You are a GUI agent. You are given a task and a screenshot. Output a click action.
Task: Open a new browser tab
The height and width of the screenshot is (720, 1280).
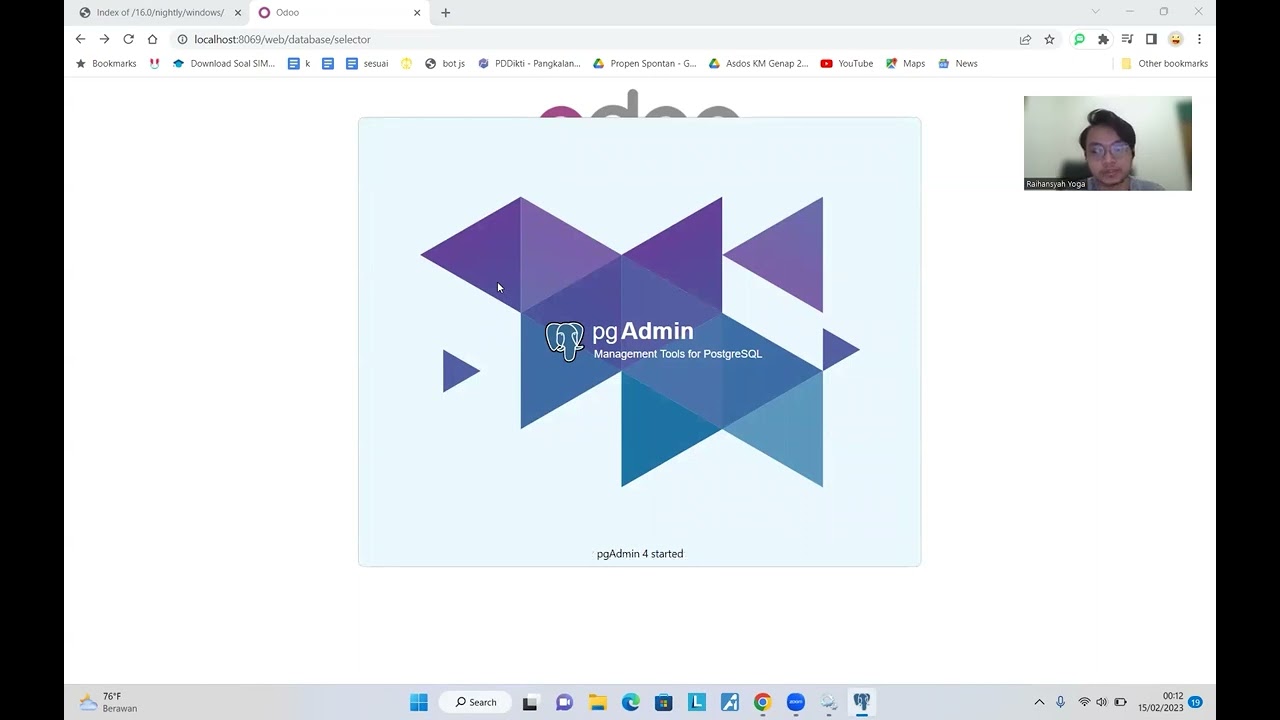[x=446, y=13]
